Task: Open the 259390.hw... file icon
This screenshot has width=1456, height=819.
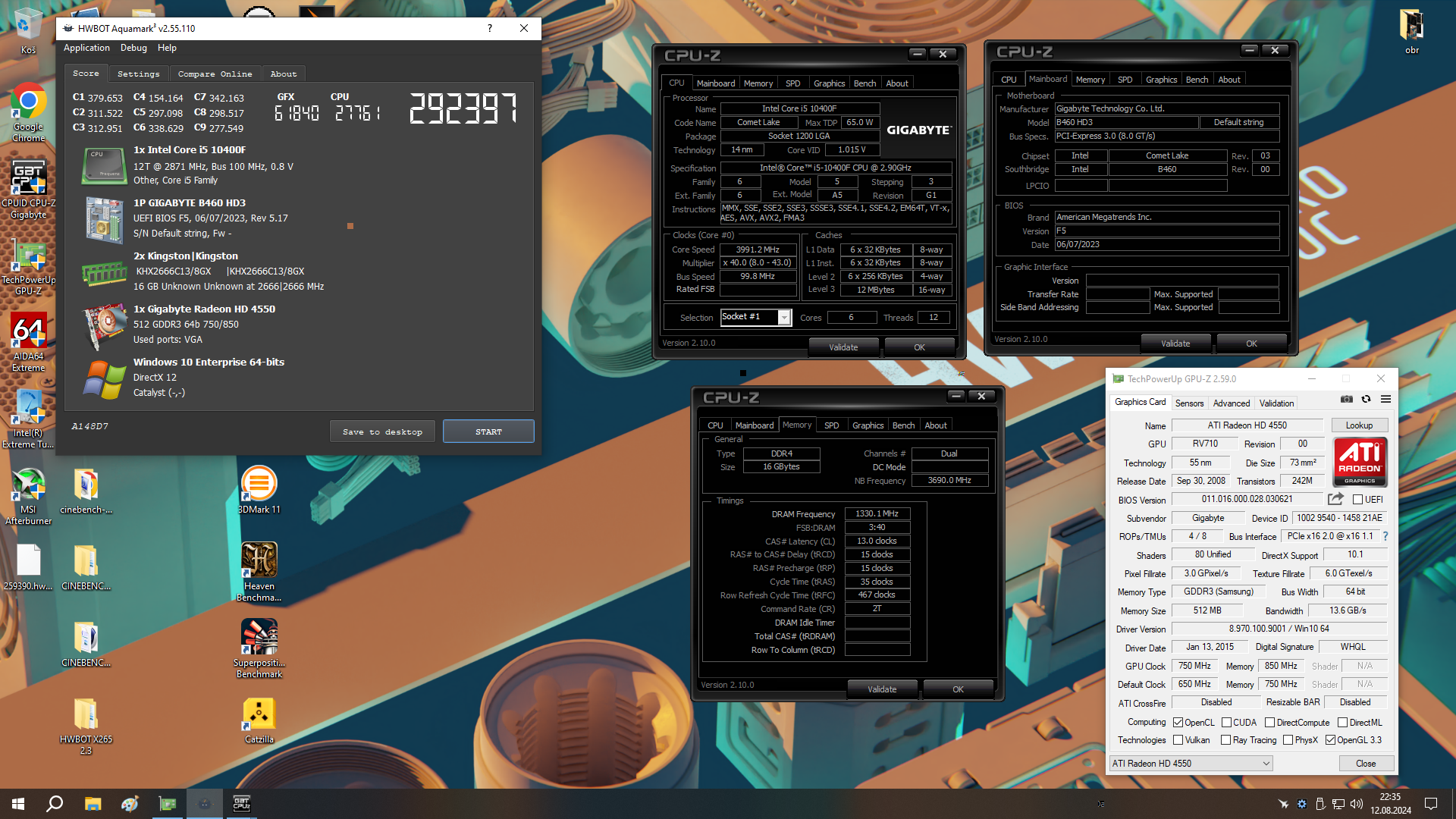Action: coord(28,567)
